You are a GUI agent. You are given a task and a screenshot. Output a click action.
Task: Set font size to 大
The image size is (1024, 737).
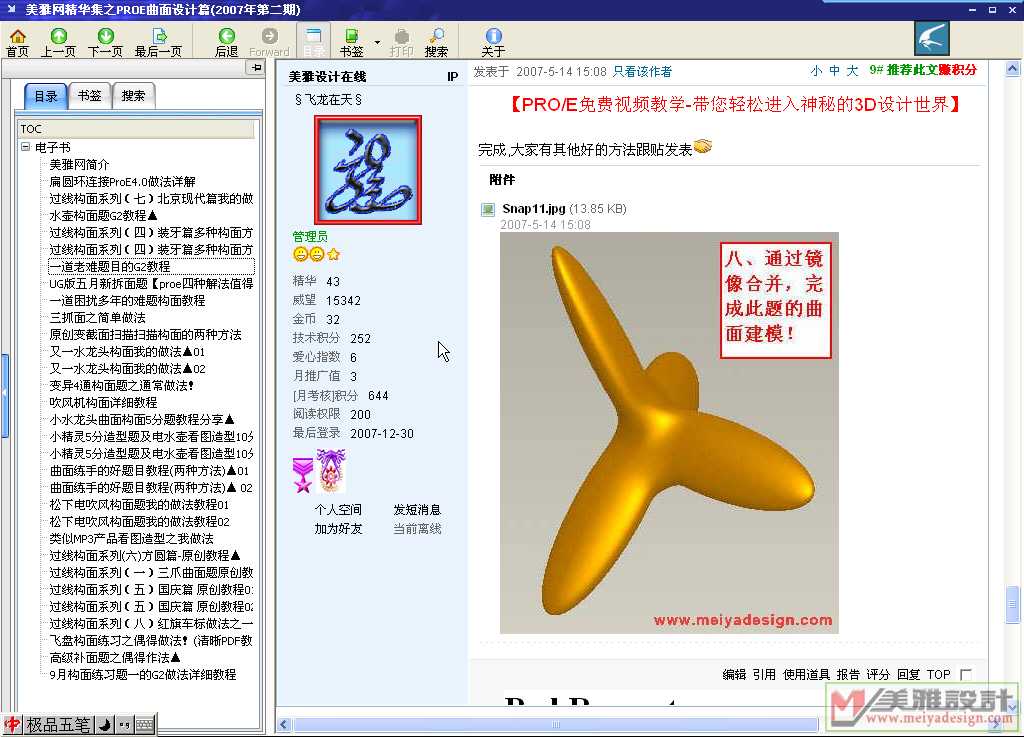pos(852,71)
